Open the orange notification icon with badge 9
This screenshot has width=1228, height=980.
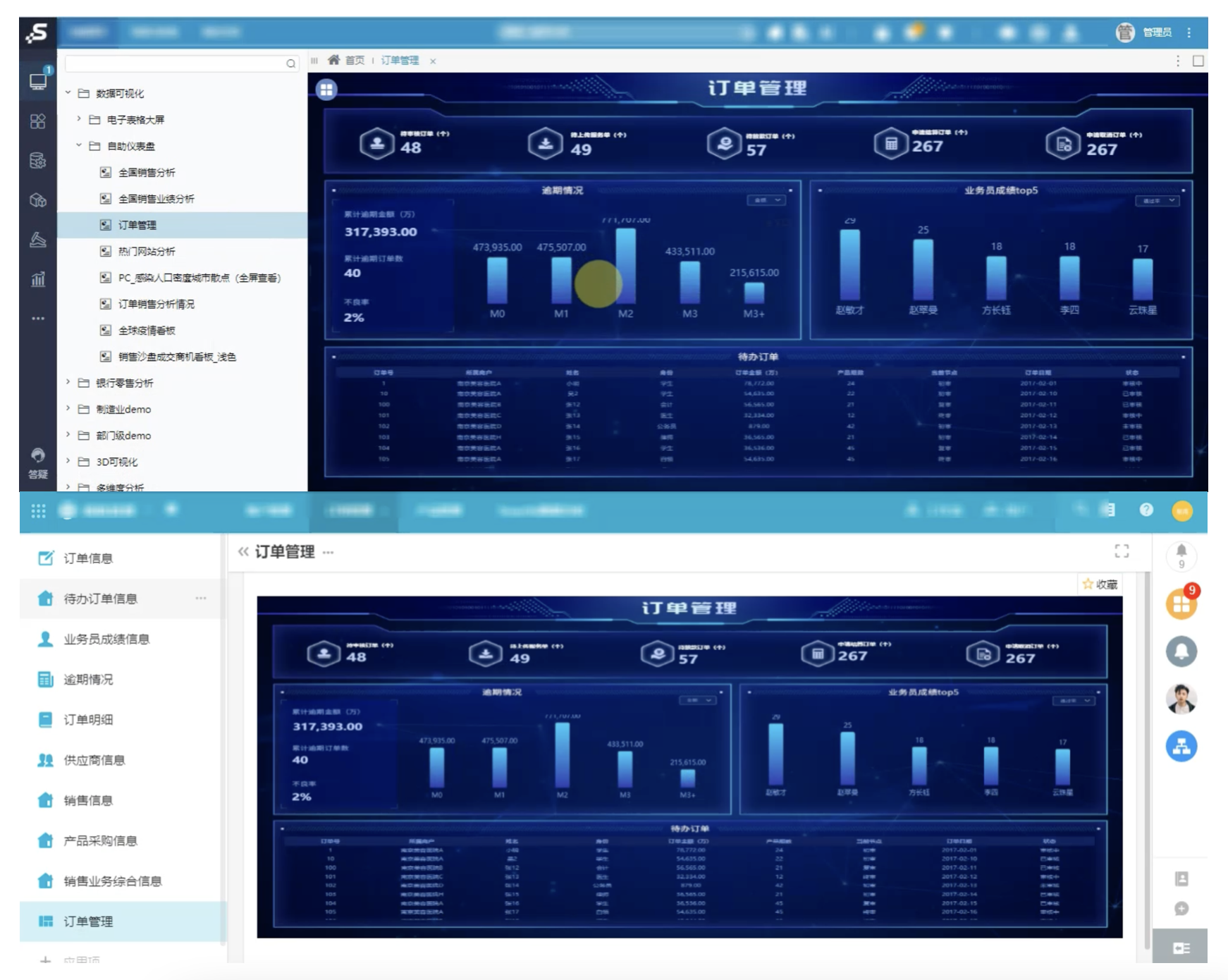pyautogui.click(x=1181, y=604)
